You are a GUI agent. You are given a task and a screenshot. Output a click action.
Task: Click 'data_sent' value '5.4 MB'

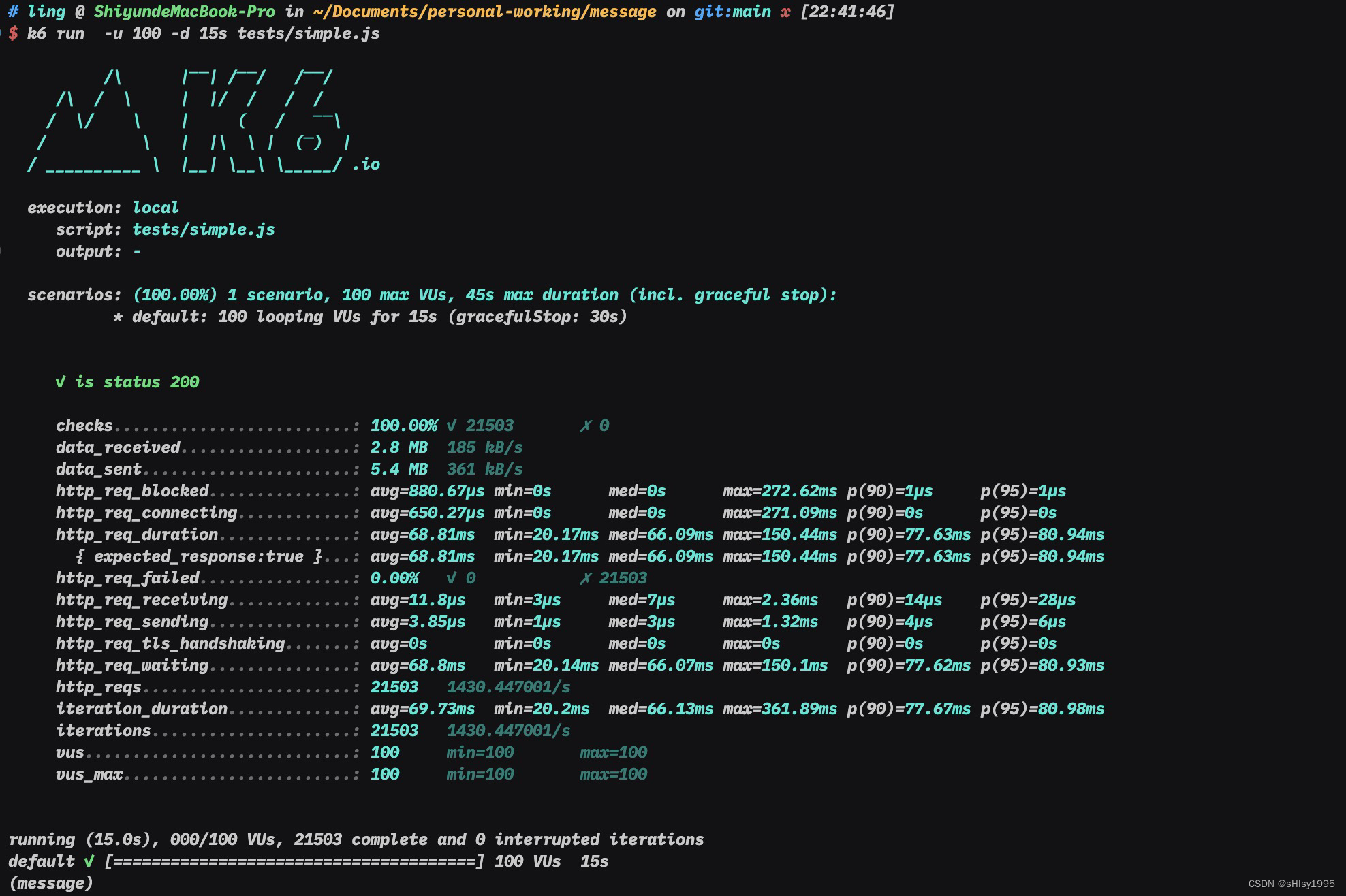(x=398, y=469)
